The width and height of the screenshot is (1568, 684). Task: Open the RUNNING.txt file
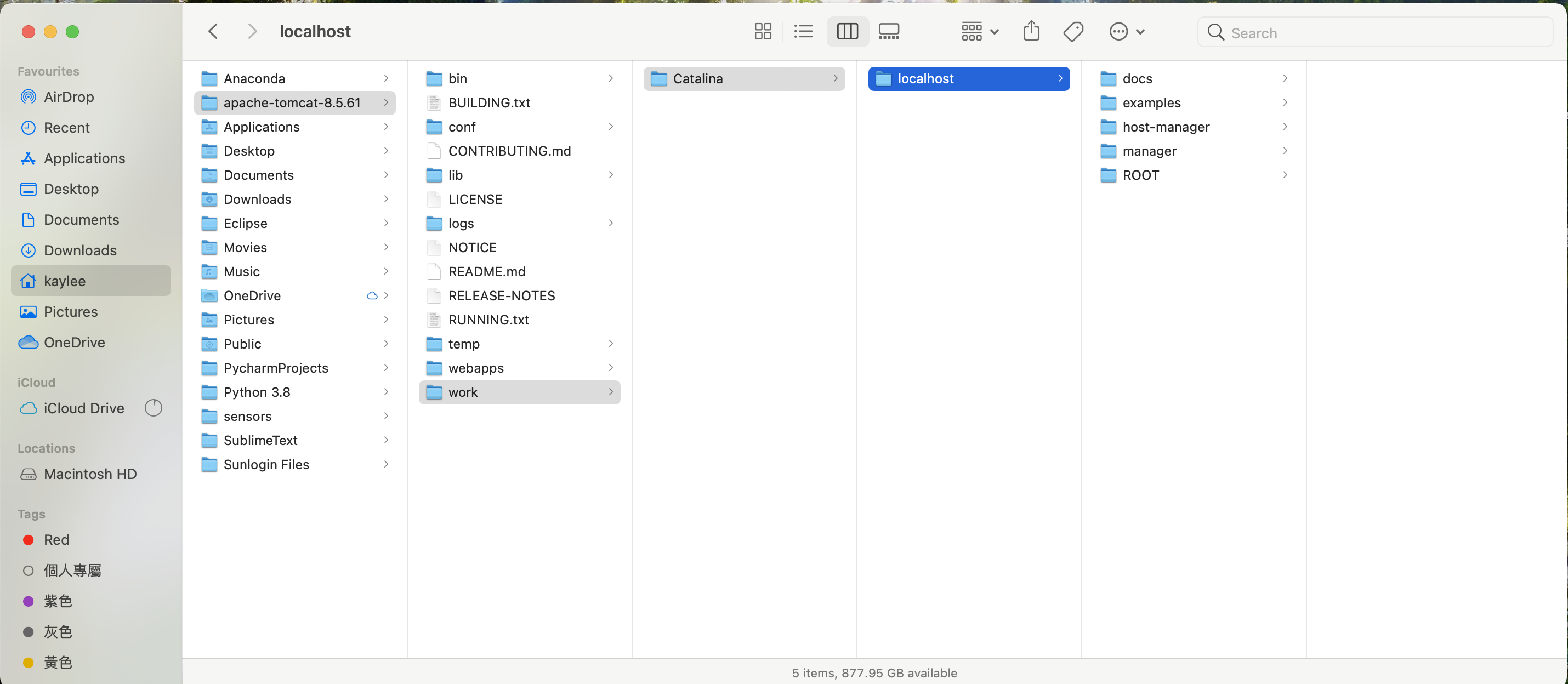[488, 320]
